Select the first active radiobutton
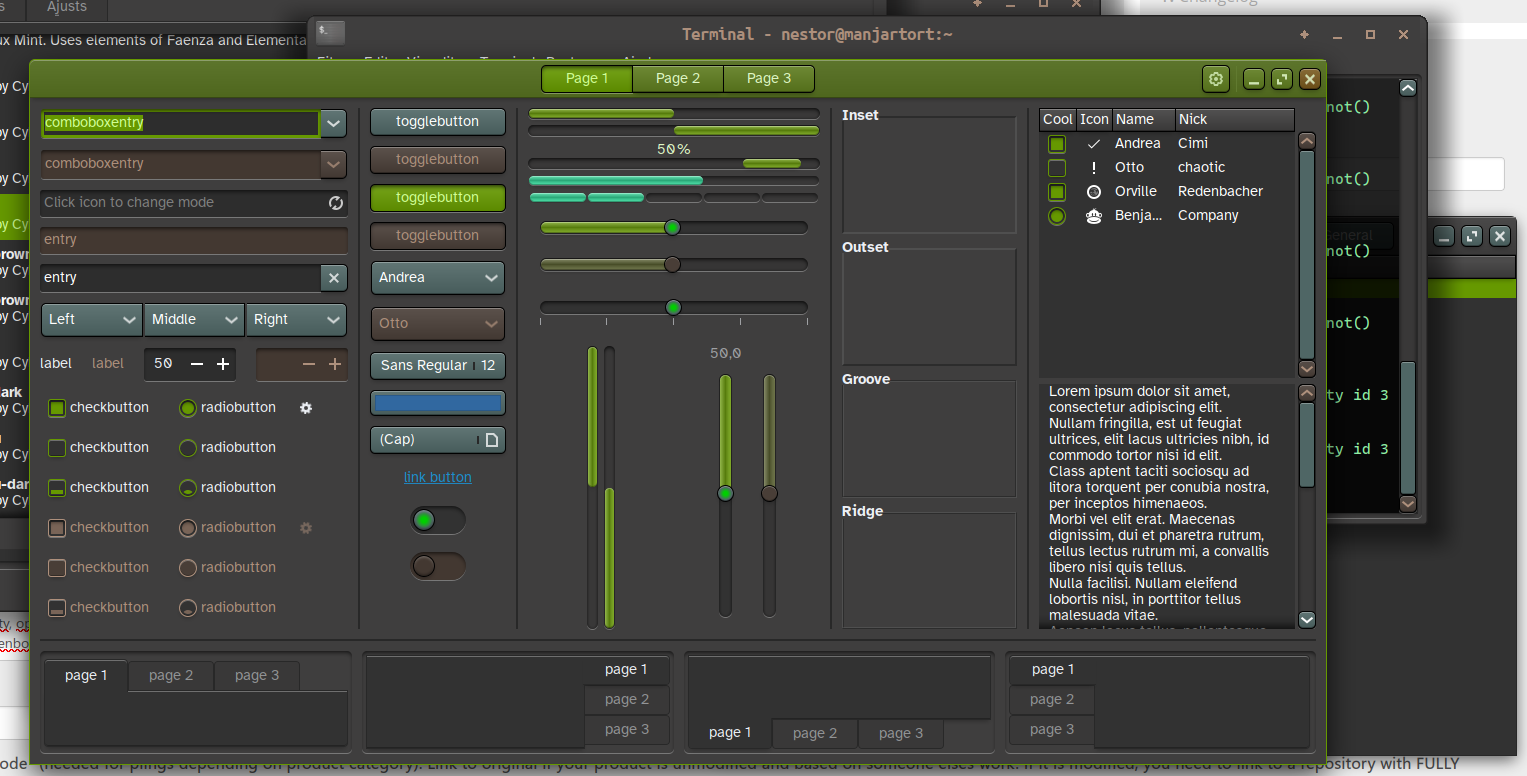 click(188, 408)
